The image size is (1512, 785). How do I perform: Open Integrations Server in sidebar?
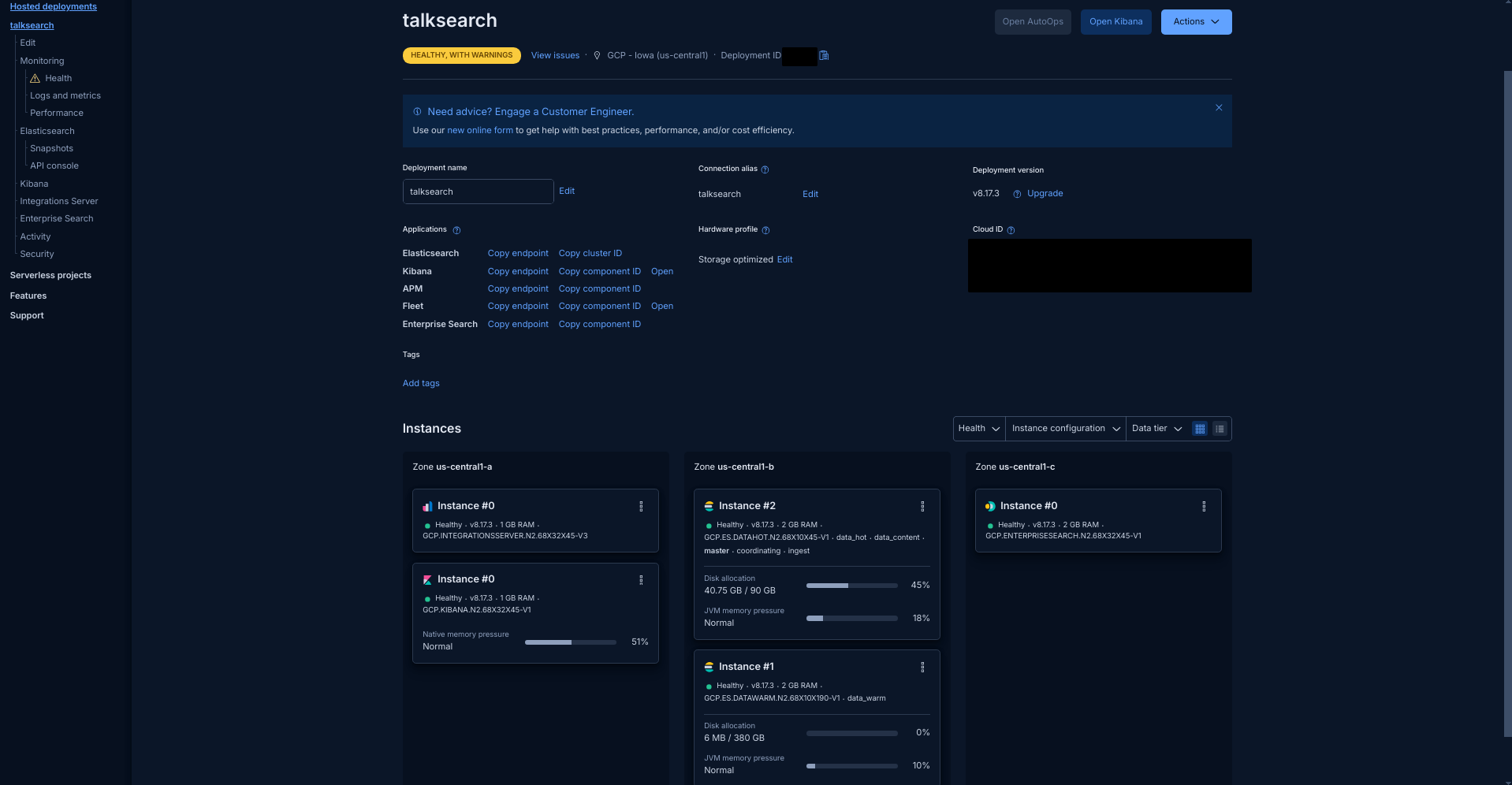pyautogui.click(x=59, y=202)
